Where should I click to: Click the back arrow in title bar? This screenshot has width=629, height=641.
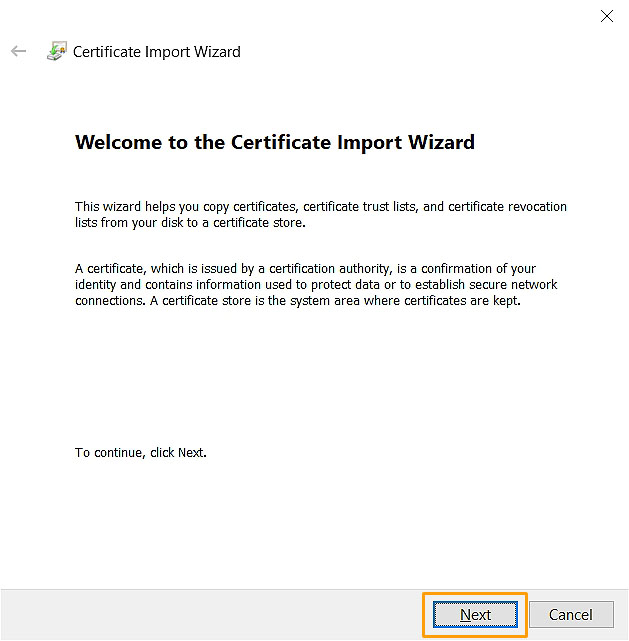click(x=18, y=51)
